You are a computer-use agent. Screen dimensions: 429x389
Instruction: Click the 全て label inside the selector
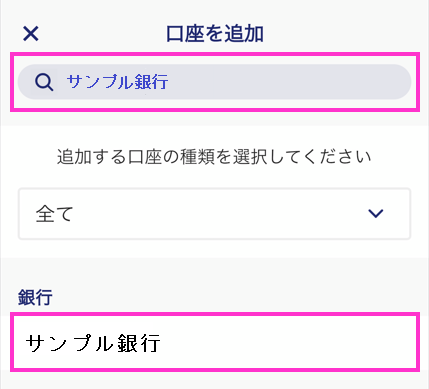point(54,214)
